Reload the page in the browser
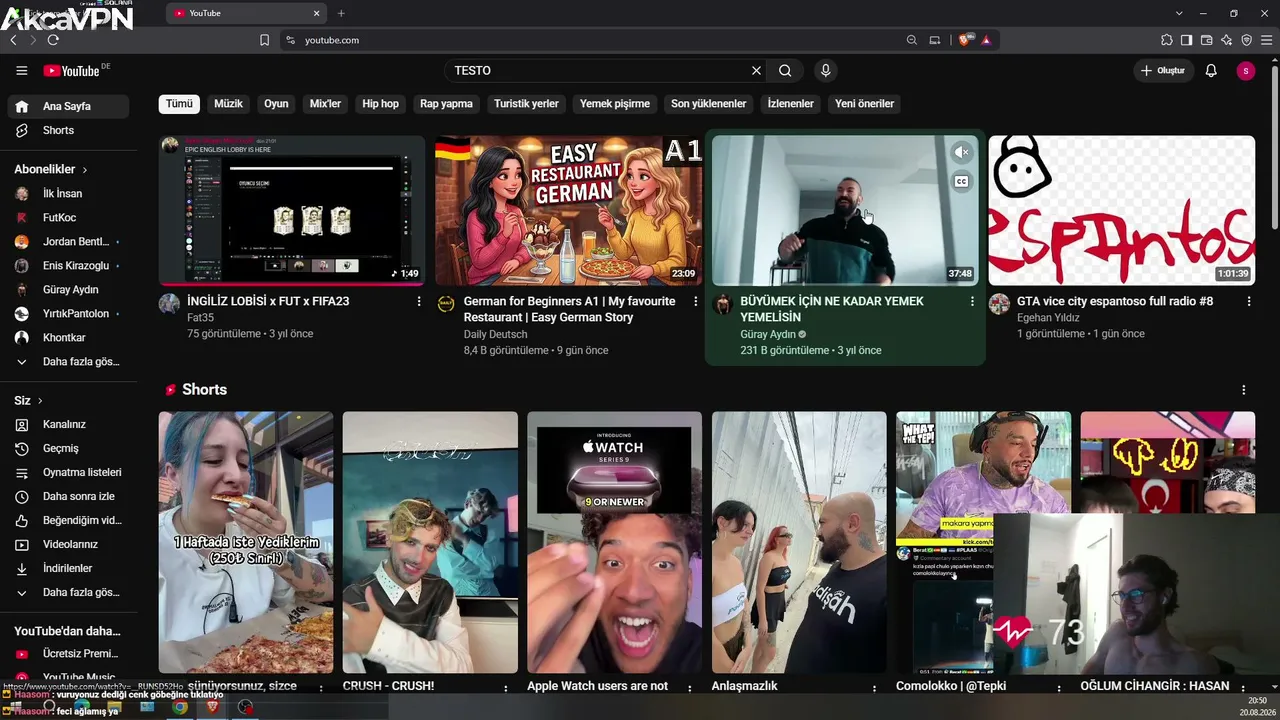Screen dimensions: 1280x720 tap(53, 40)
